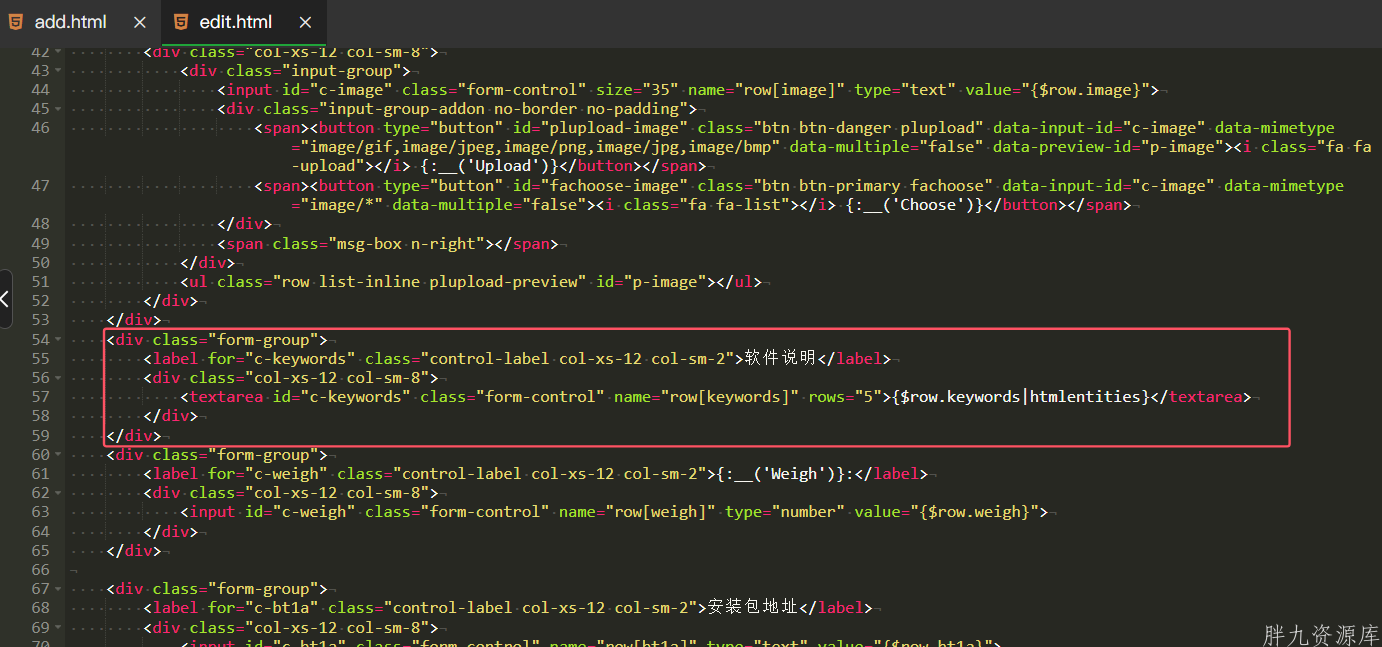
Task: Click data-preview-id="p-image" on line 46
Action: point(1110,148)
